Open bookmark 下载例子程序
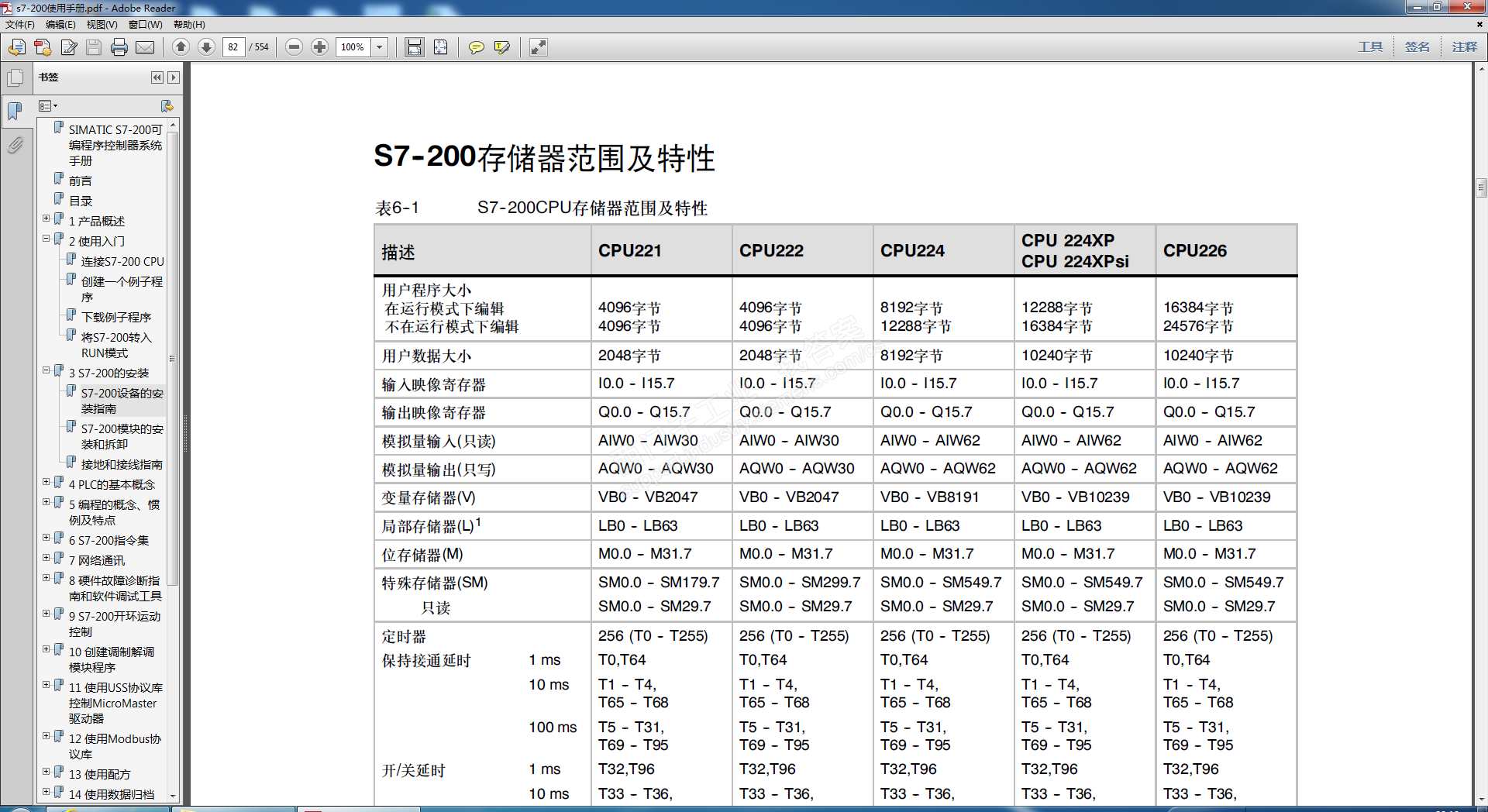This screenshot has width=1488, height=812. [x=116, y=318]
